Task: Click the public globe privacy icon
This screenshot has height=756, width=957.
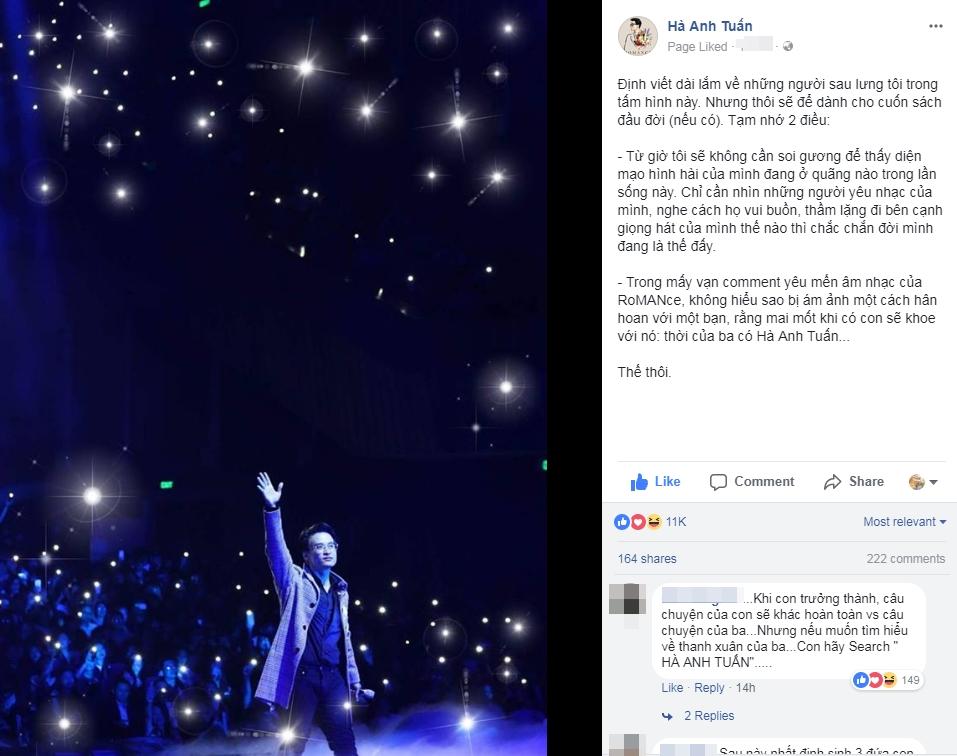Action: [788, 46]
